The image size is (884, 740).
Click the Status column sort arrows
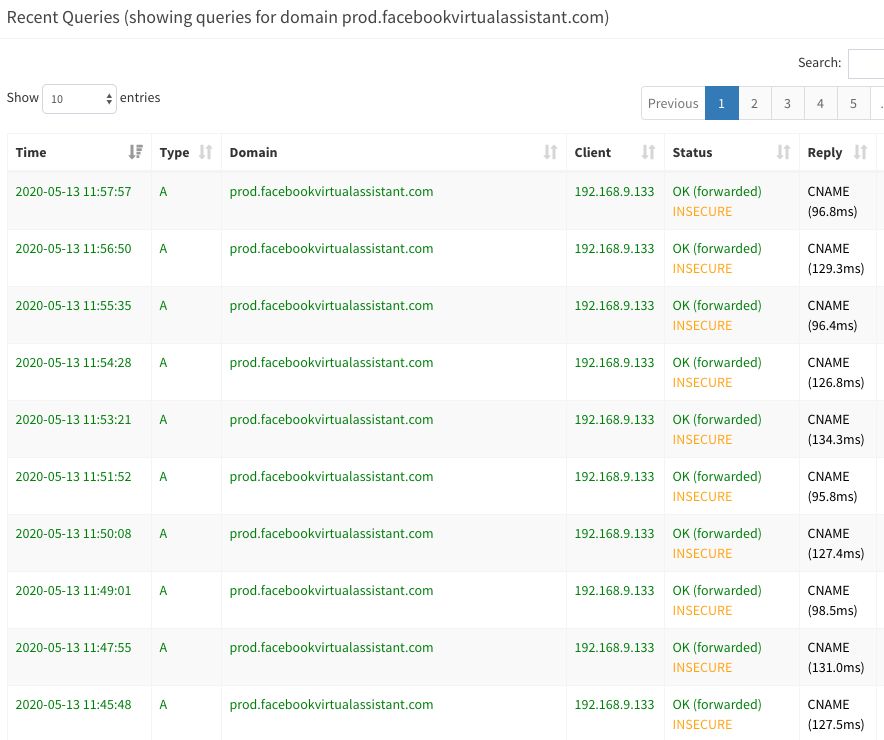click(x=783, y=153)
